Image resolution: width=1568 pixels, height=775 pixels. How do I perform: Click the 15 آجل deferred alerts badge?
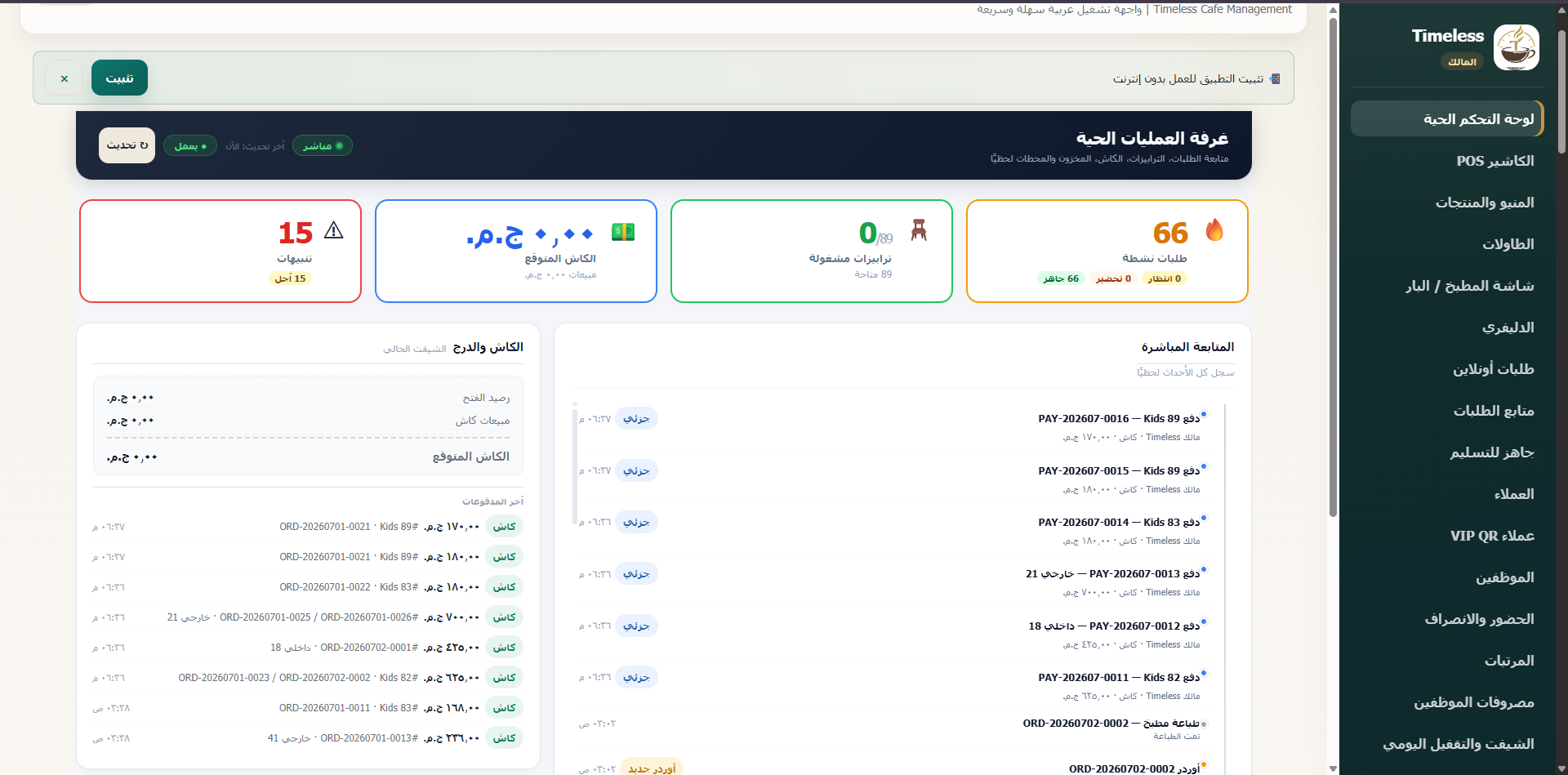(x=290, y=278)
